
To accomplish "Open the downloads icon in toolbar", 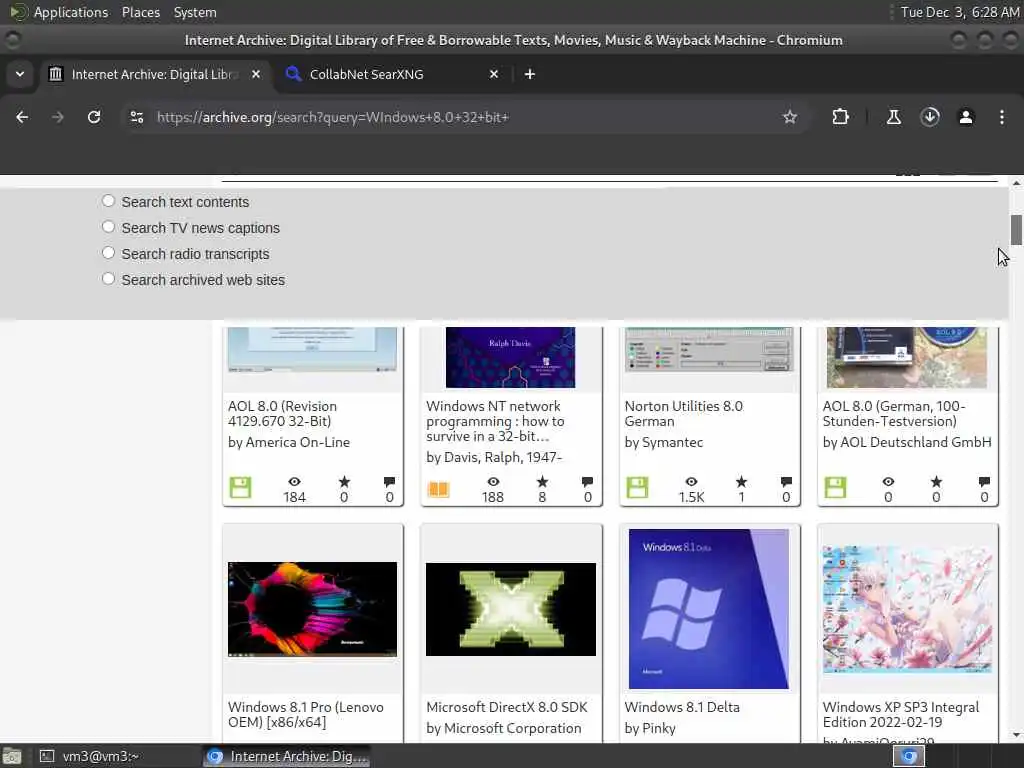I will (x=930, y=117).
